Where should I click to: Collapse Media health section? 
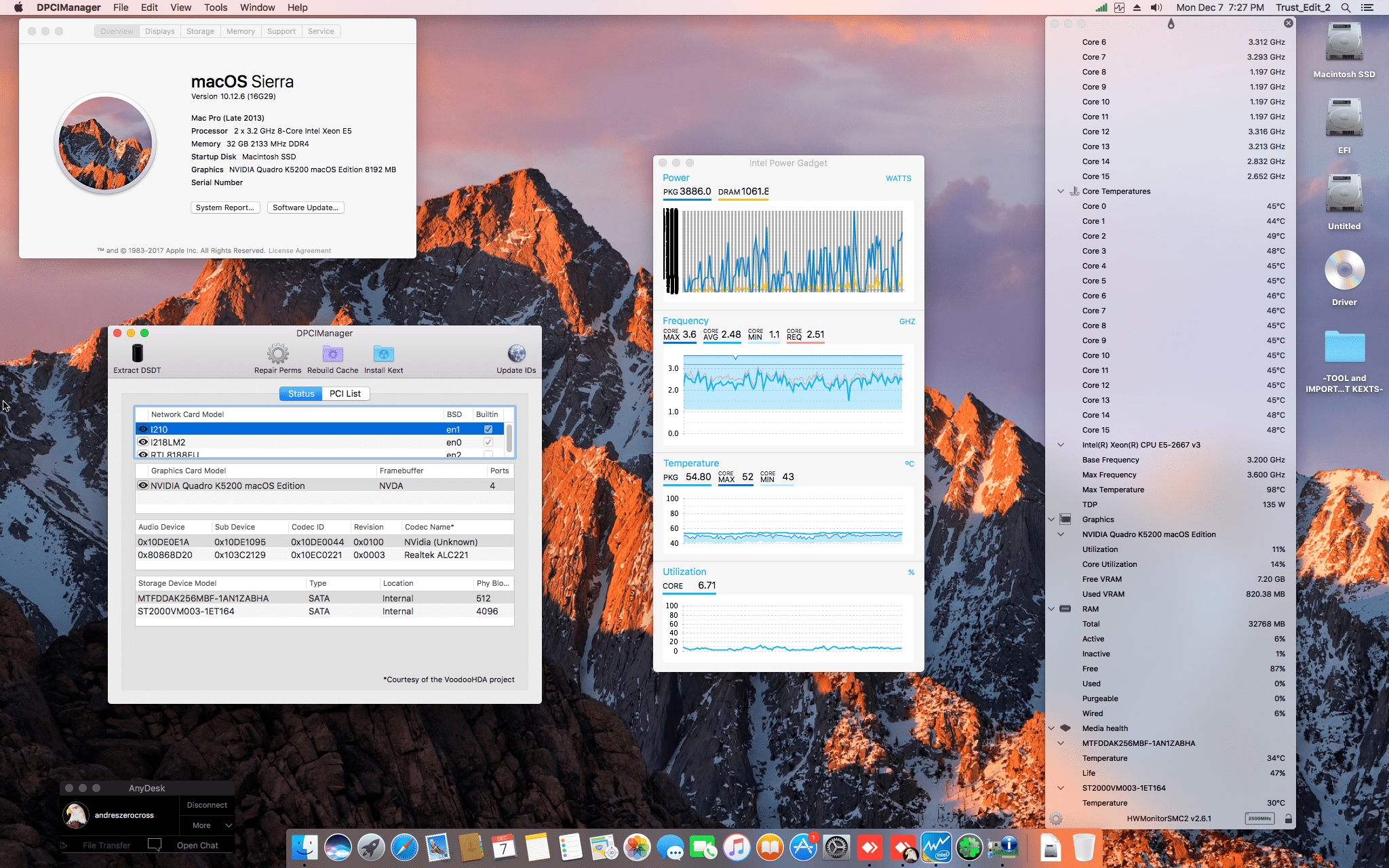pyautogui.click(x=1051, y=728)
